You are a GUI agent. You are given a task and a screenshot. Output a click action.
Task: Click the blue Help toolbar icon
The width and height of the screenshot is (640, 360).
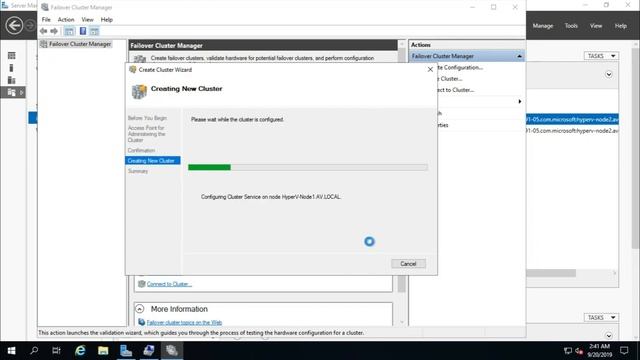point(83,31)
